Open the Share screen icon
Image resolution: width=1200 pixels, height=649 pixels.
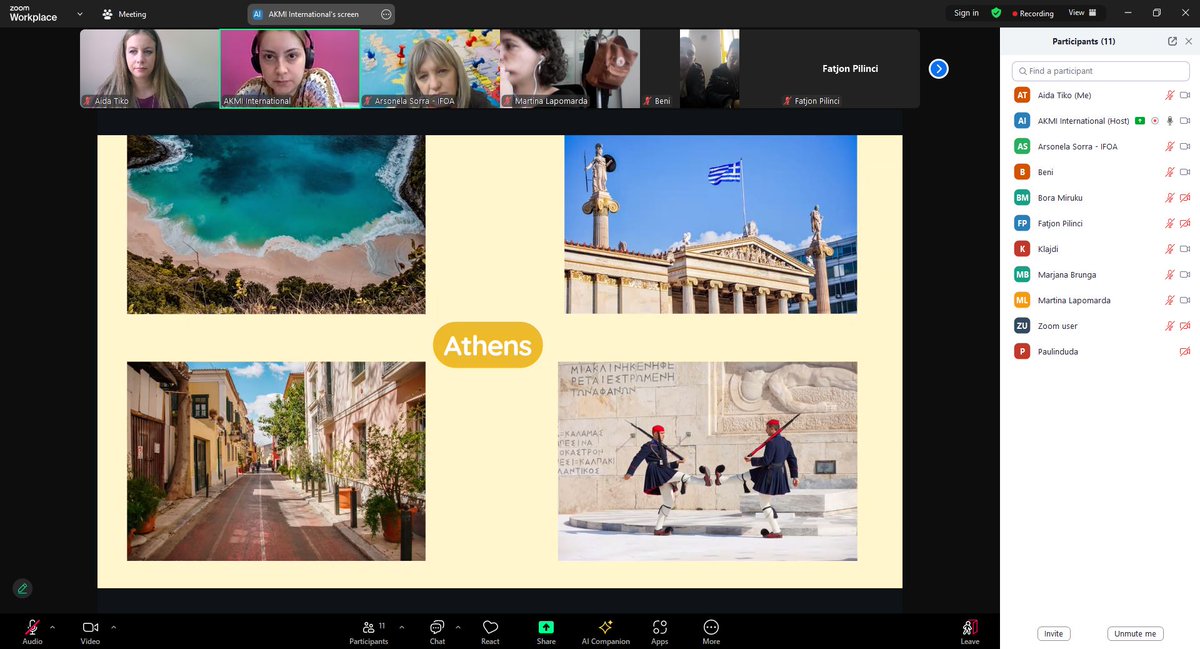pyautogui.click(x=545, y=627)
